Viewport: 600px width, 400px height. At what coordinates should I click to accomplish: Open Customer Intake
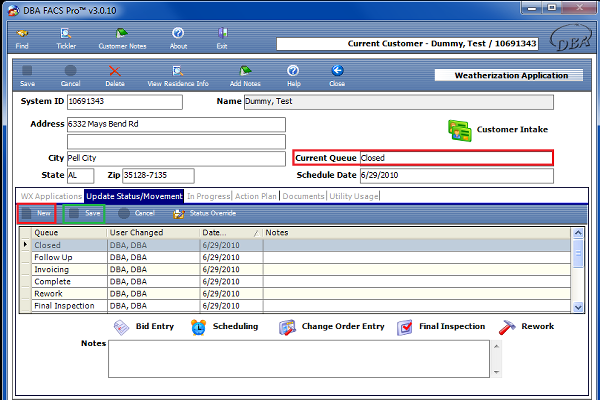click(498, 130)
